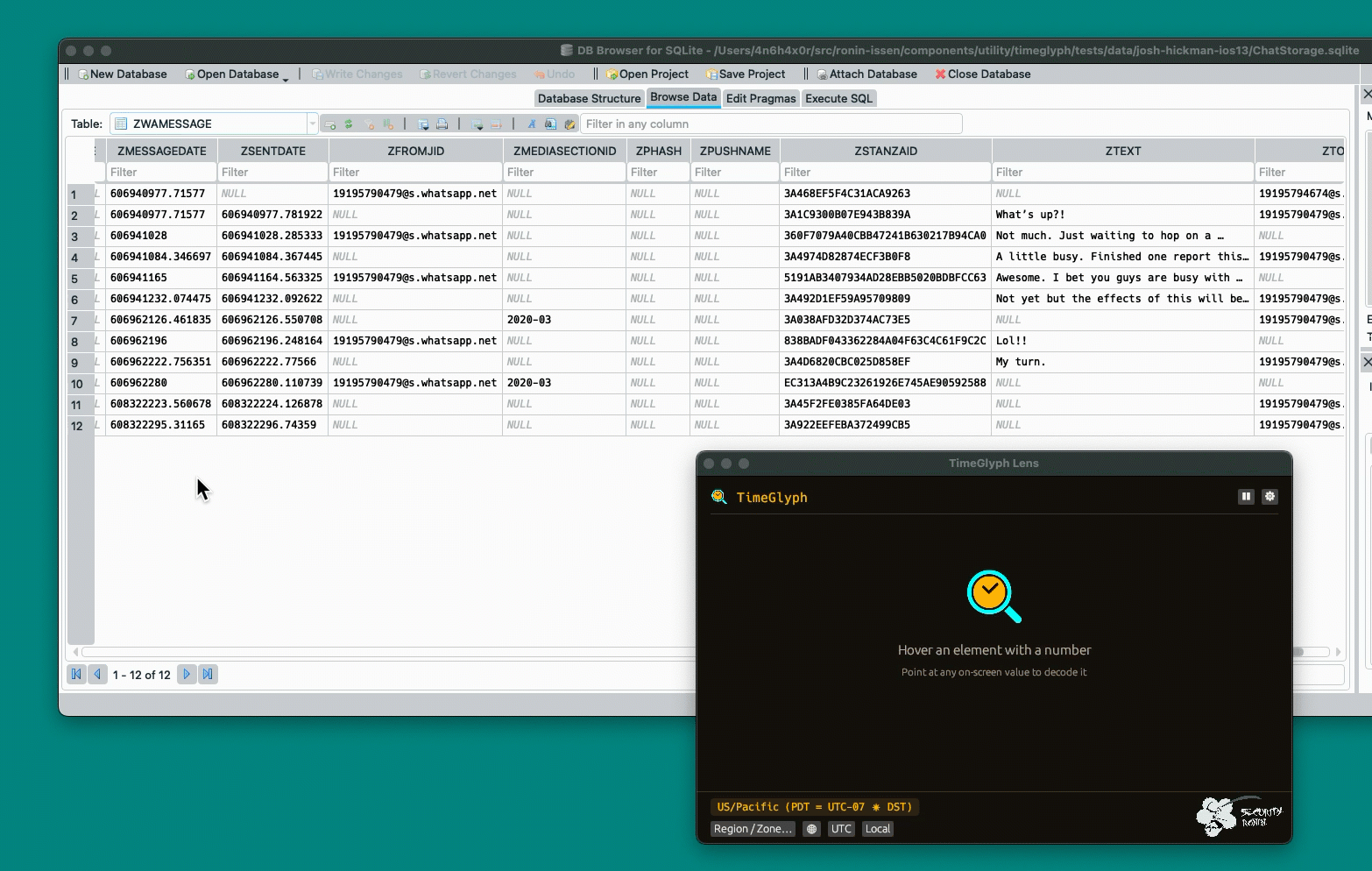Click the stanza ID cell 3A468EF5F4C31ACA9263

click(886, 194)
